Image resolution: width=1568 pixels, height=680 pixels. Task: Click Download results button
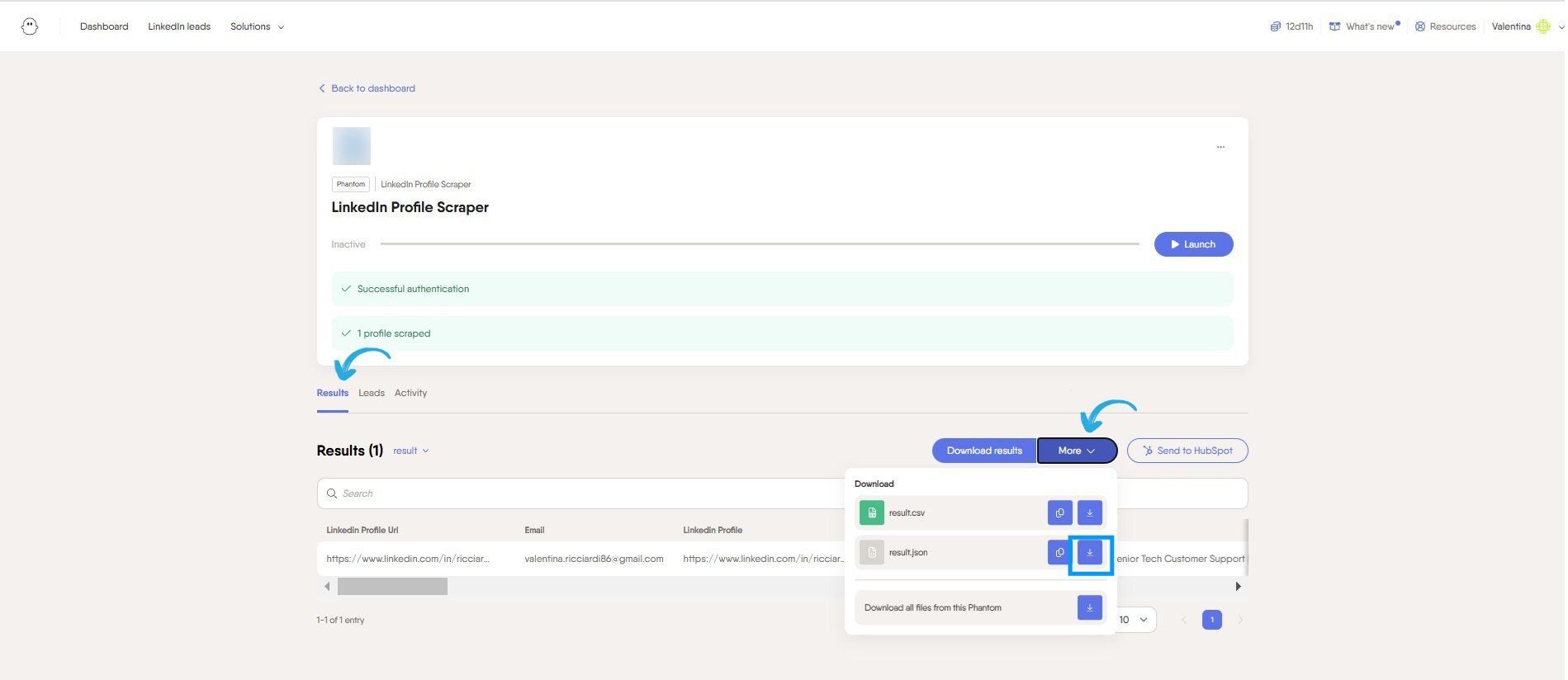click(984, 451)
